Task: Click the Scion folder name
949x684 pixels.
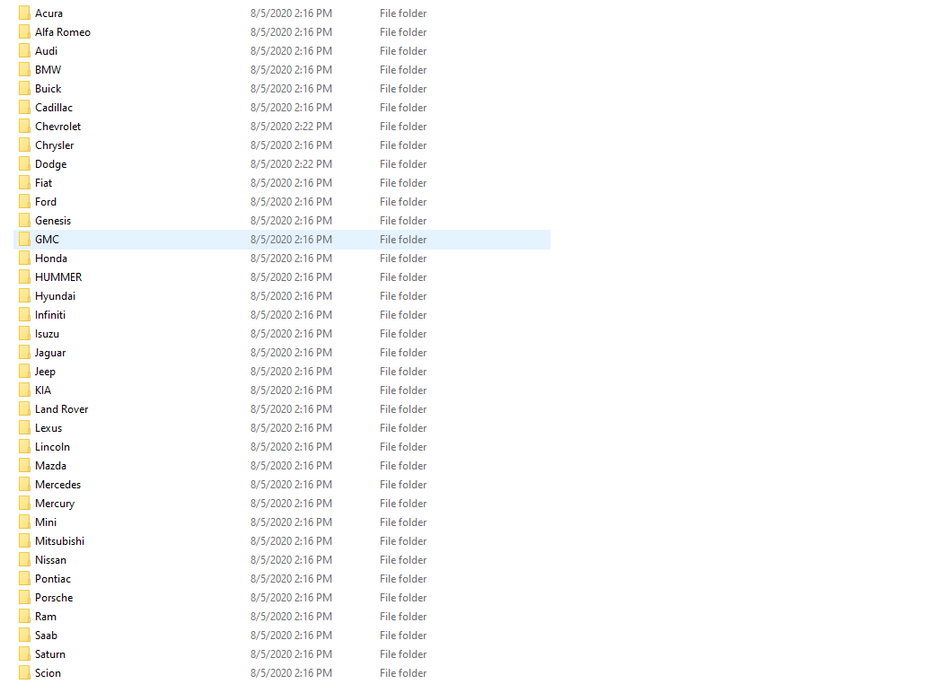Action: [x=48, y=672]
